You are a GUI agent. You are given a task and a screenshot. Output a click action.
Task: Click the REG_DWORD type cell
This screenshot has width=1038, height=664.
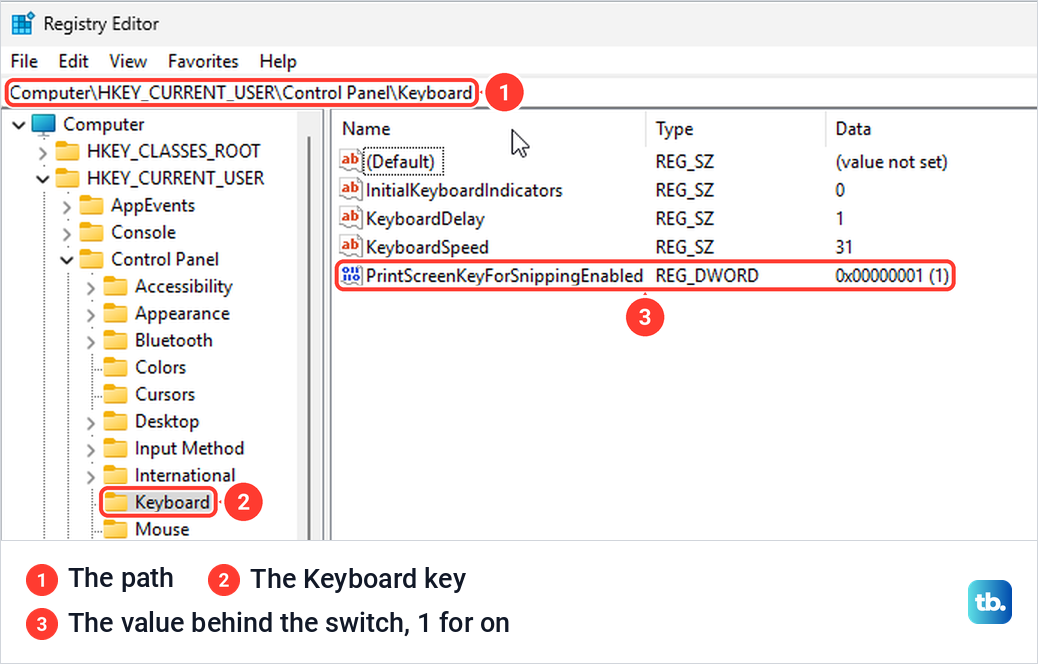pos(707,275)
